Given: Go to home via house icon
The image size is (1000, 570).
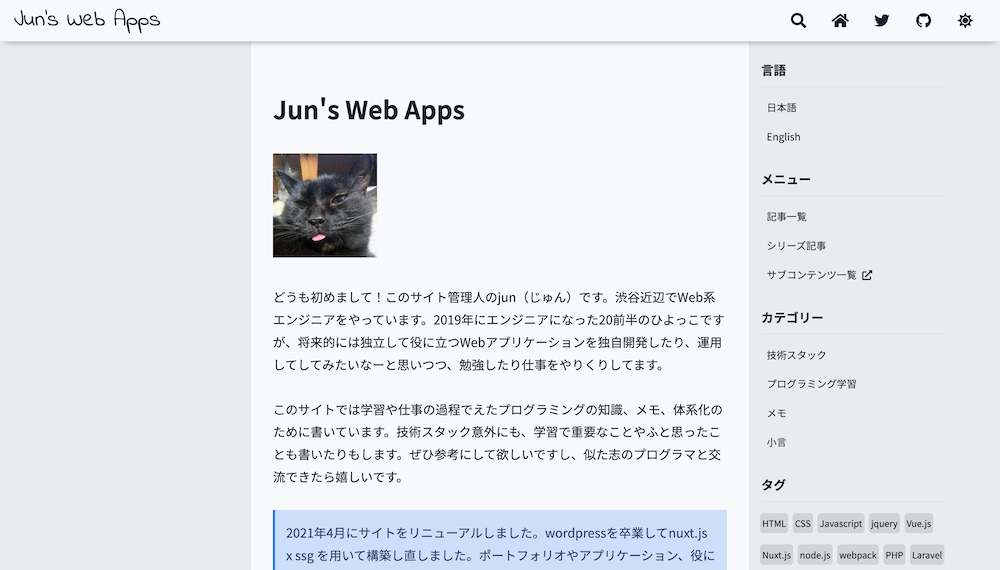Looking at the screenshot, I should coord(840,20).
